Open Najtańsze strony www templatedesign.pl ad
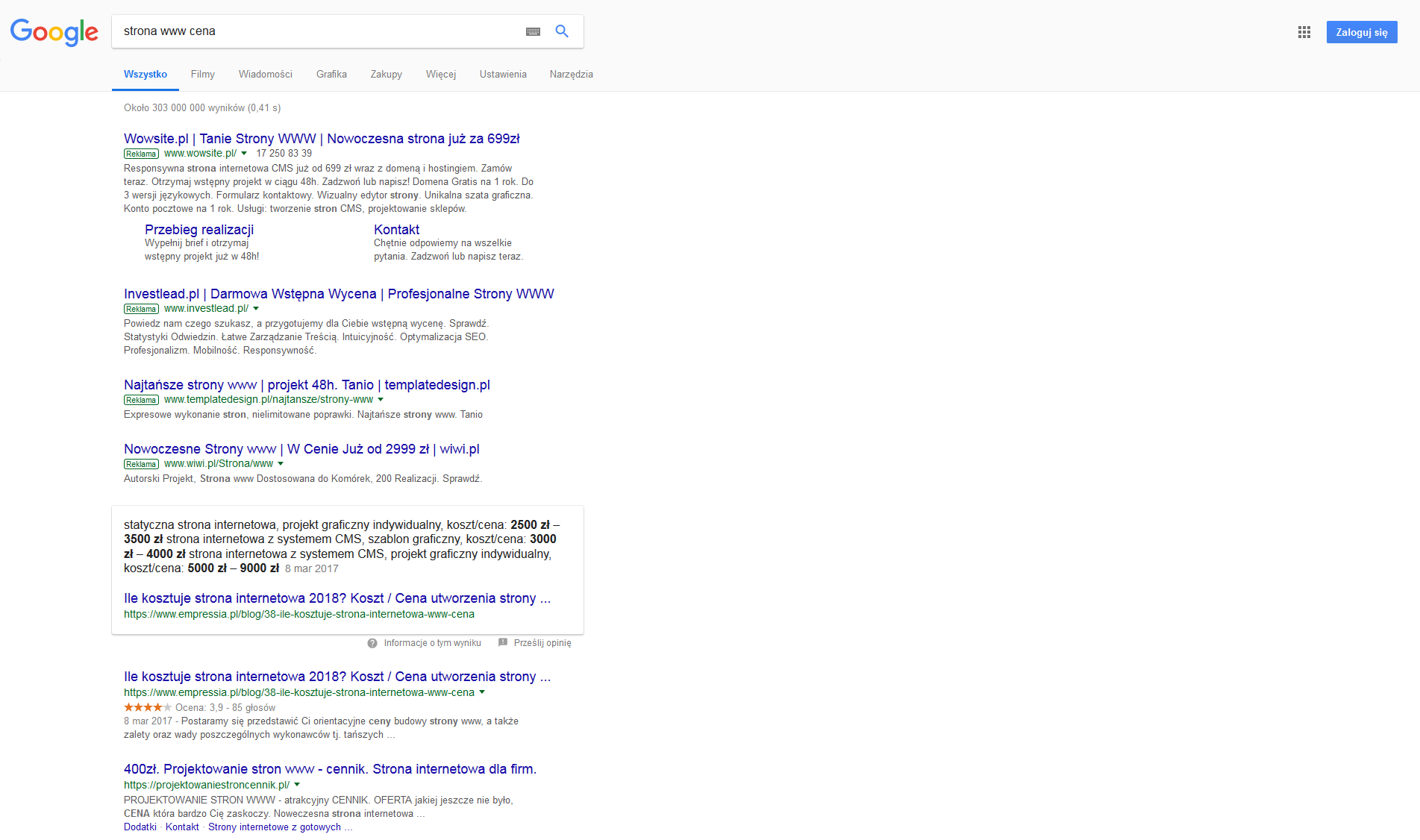This screenshot has height=840, width=1420. pyautogui.click(x=307, y=385)
